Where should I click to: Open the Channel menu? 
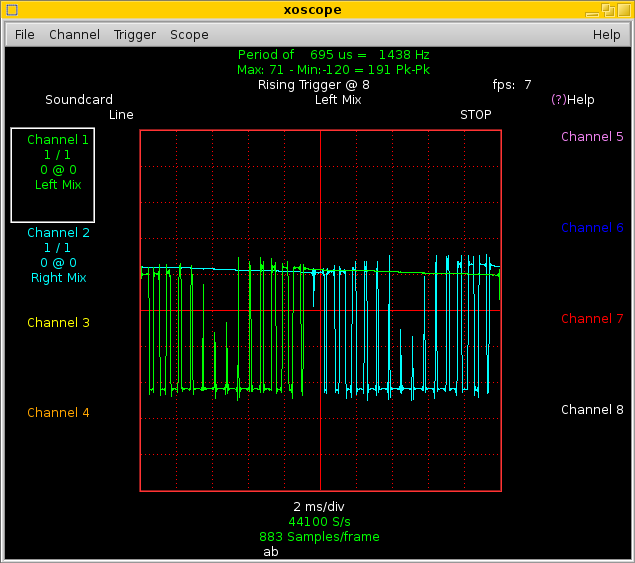click(x=75, y=35)
